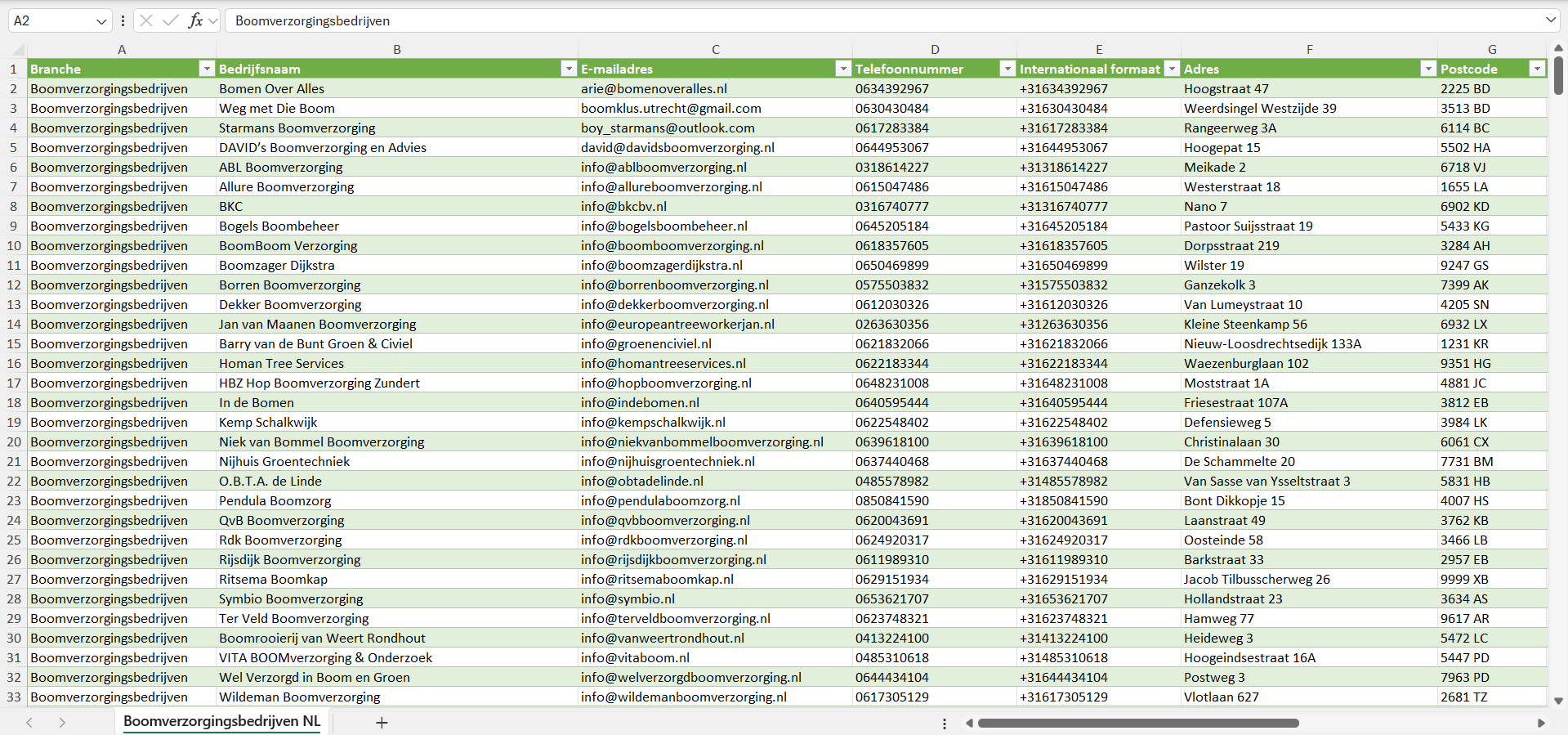The height and width of the screenshot is (735, 1568).
Task: Select the Boomverzorgingsbedrijven NL sheet tab
Action: [x=221, y=721]
